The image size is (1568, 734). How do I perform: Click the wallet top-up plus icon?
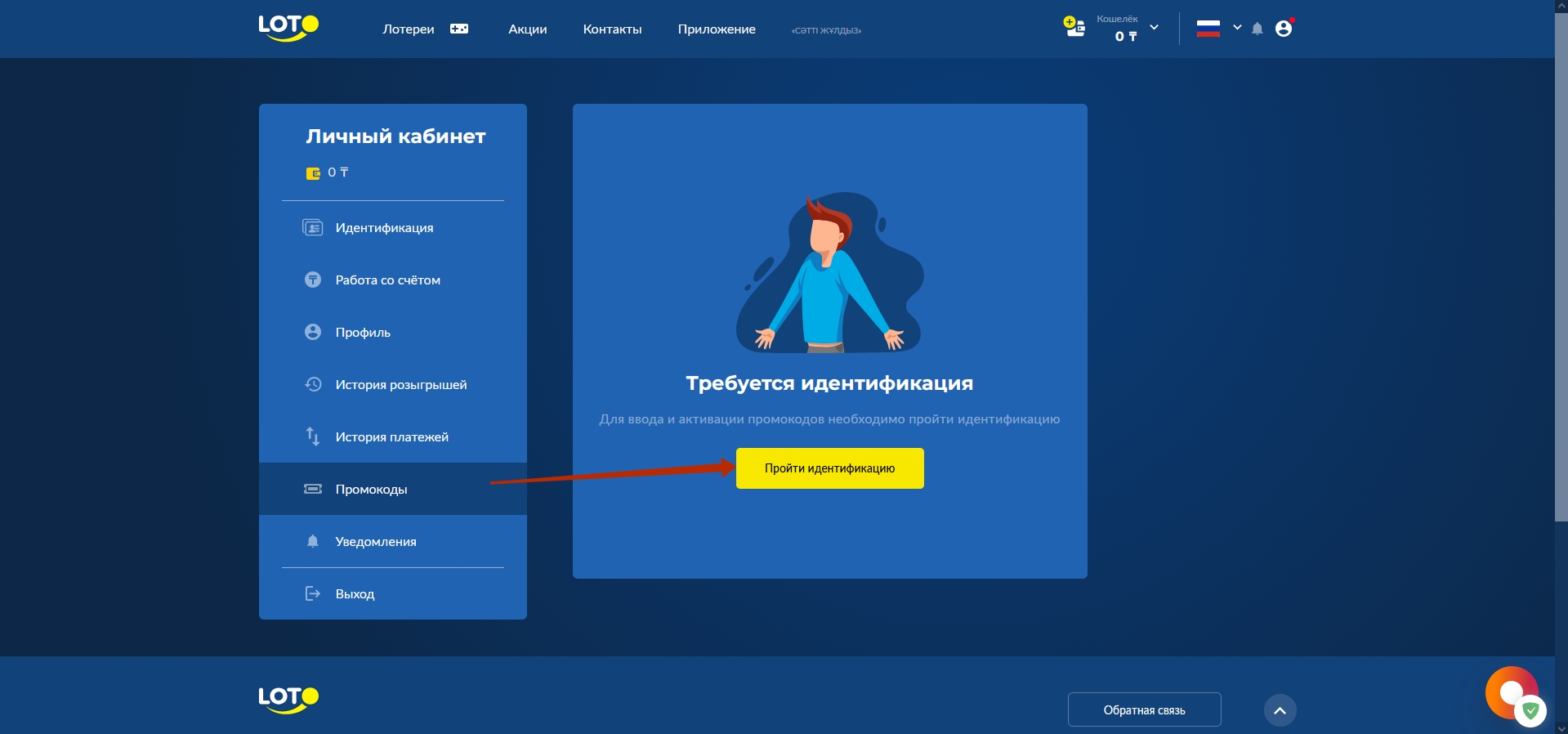[1074, 27]
